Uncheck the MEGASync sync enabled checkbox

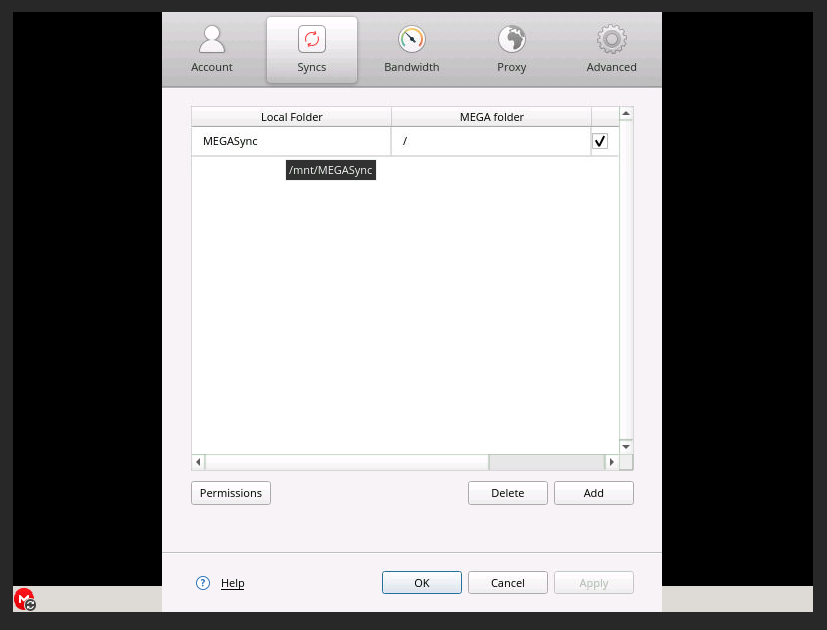pyautogui.click(x=600, y=141)
